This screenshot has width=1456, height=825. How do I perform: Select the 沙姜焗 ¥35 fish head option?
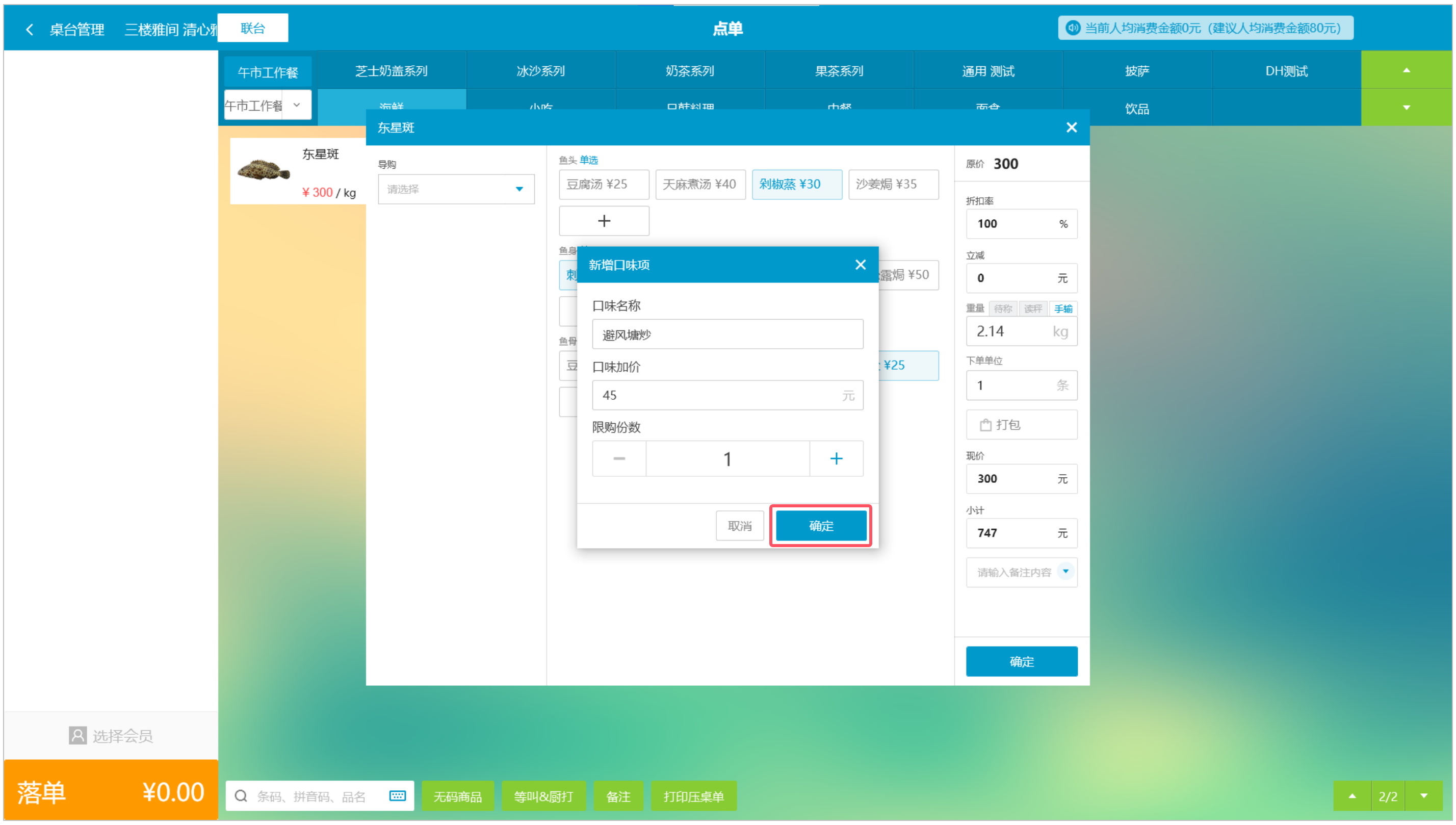(893, 184)
